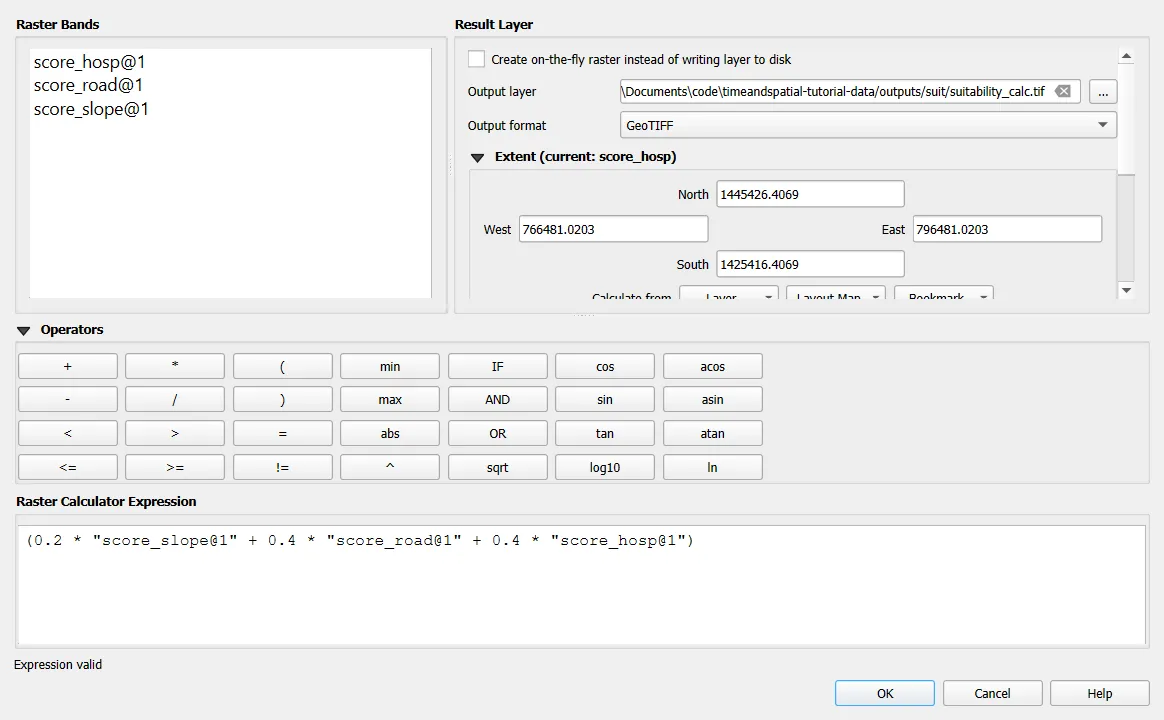This screenshot has width=1164, height=720.
Task: Insert the plus operator
Action: coord(68,366)
